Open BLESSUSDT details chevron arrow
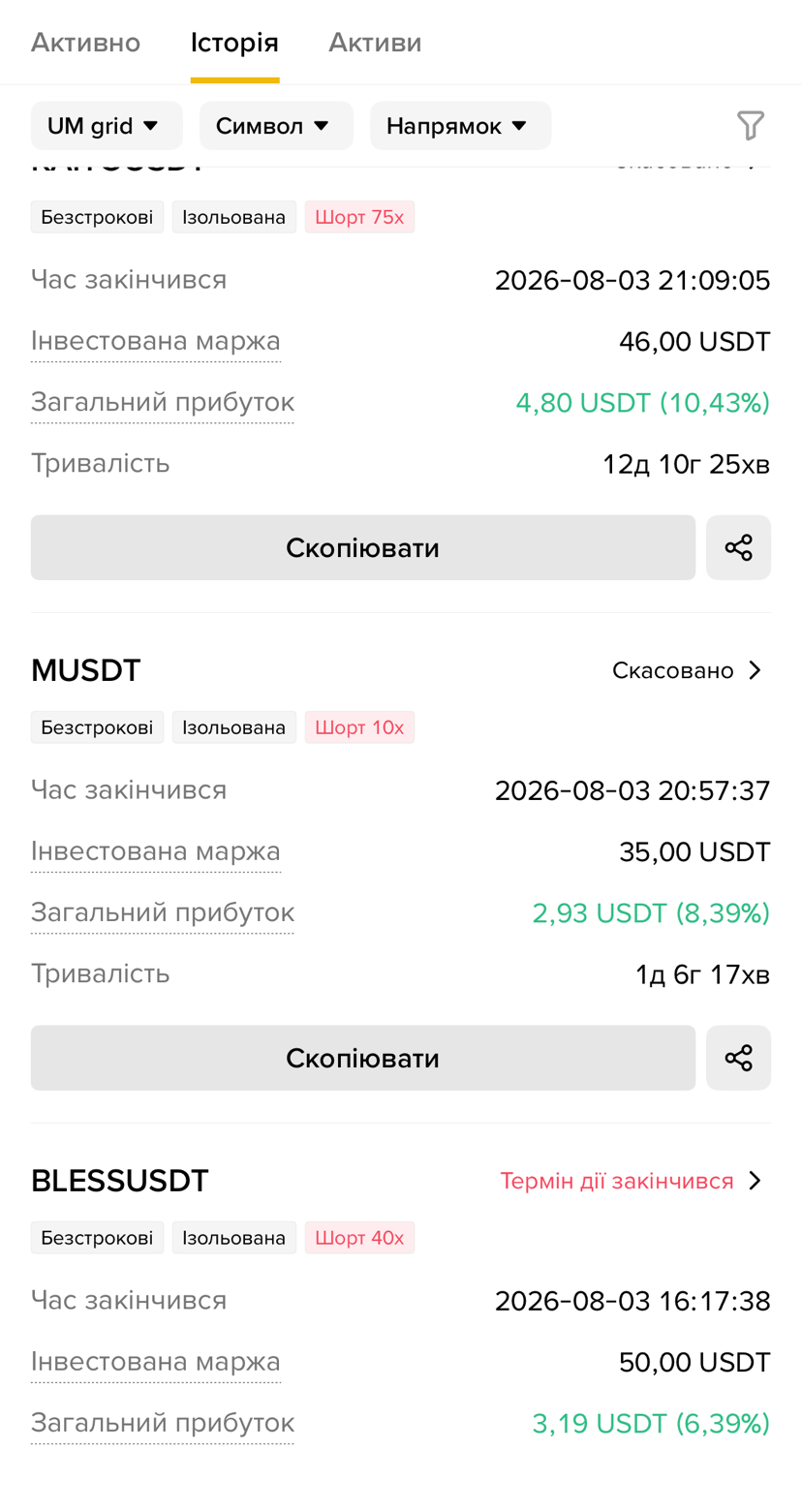The image size is (802, 1512). click(756, 1181)
